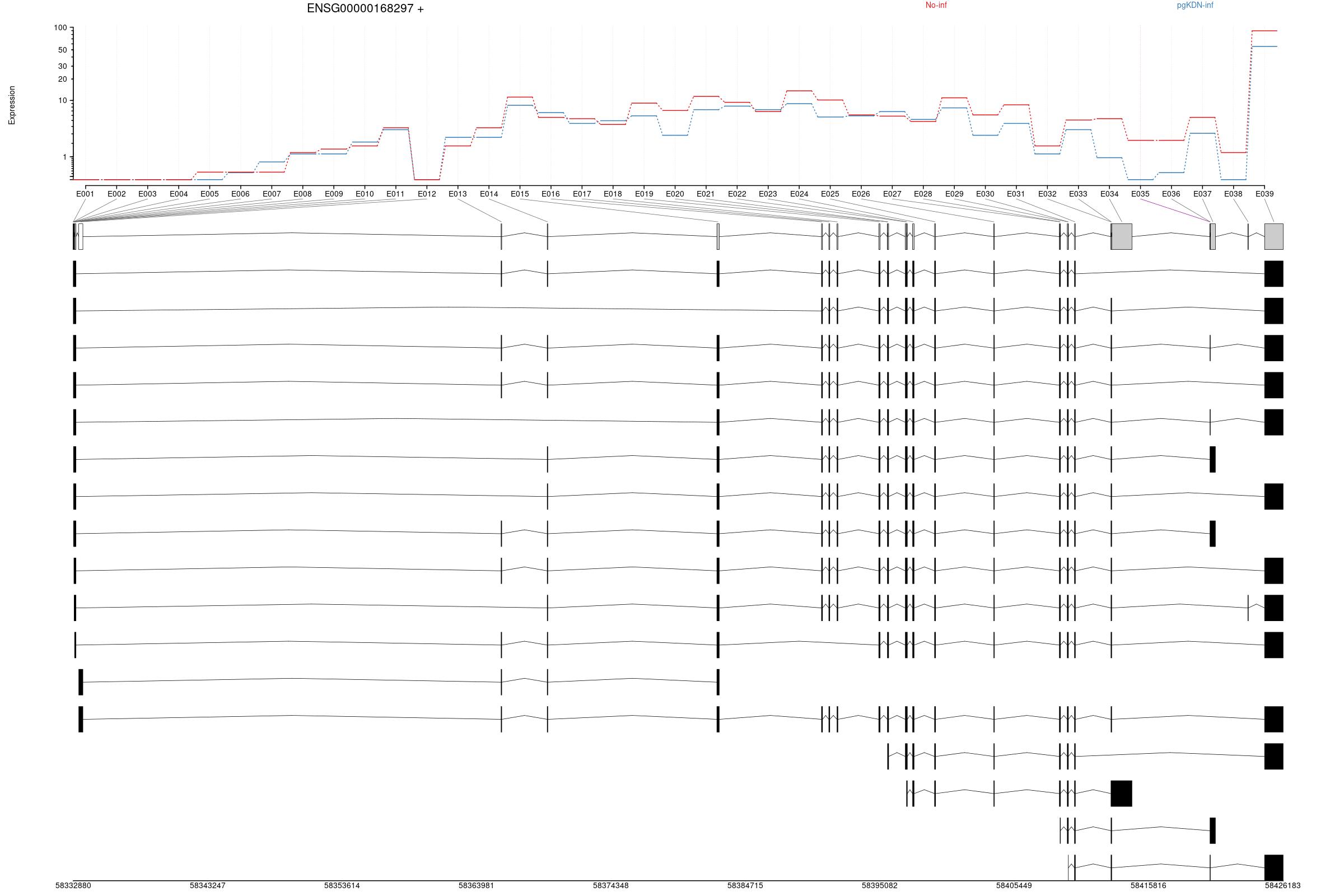1344x896 pixels.
Task: Click exon label E008
Action: 303,194
